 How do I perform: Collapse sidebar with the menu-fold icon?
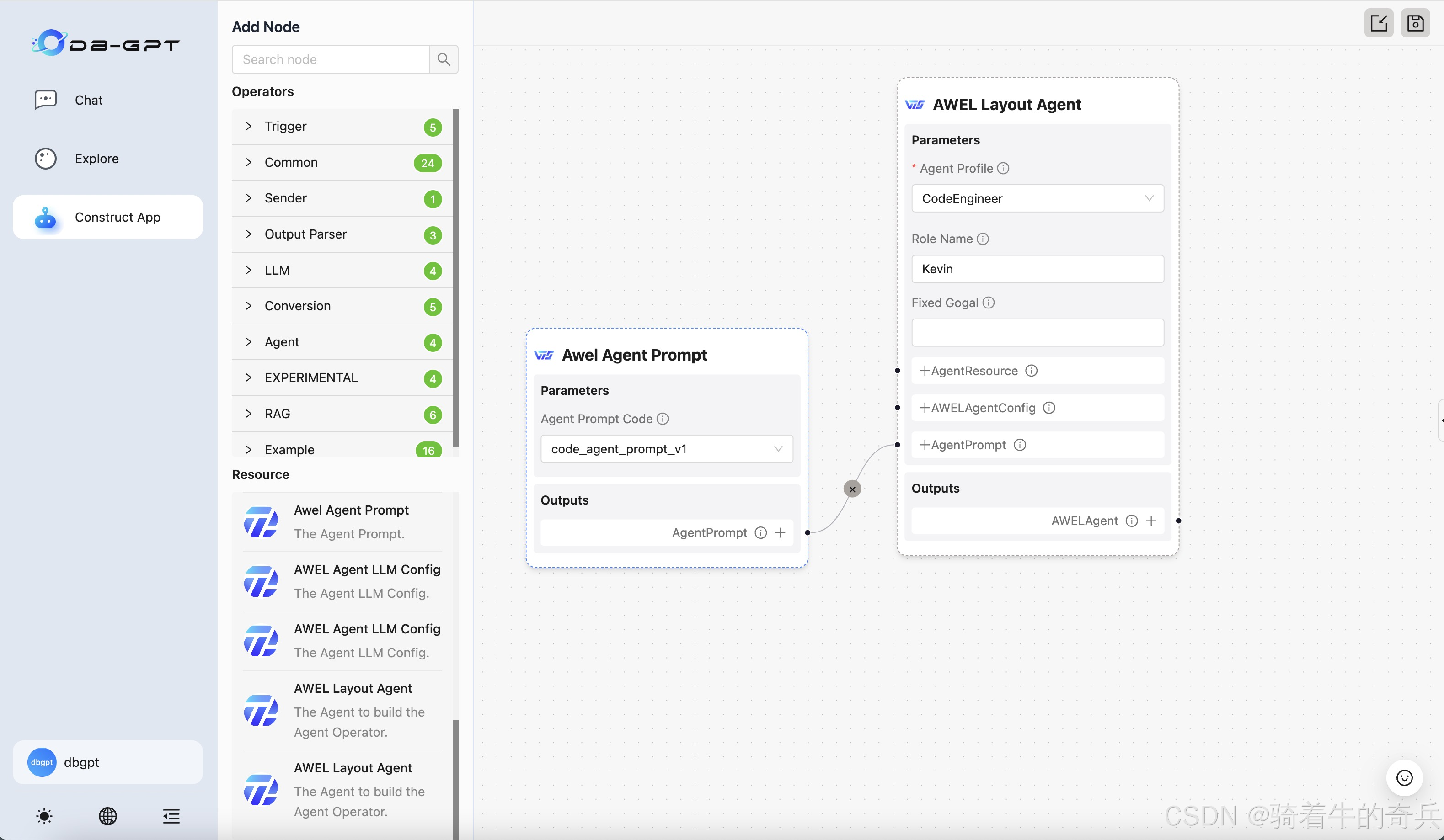pos(171,816)
